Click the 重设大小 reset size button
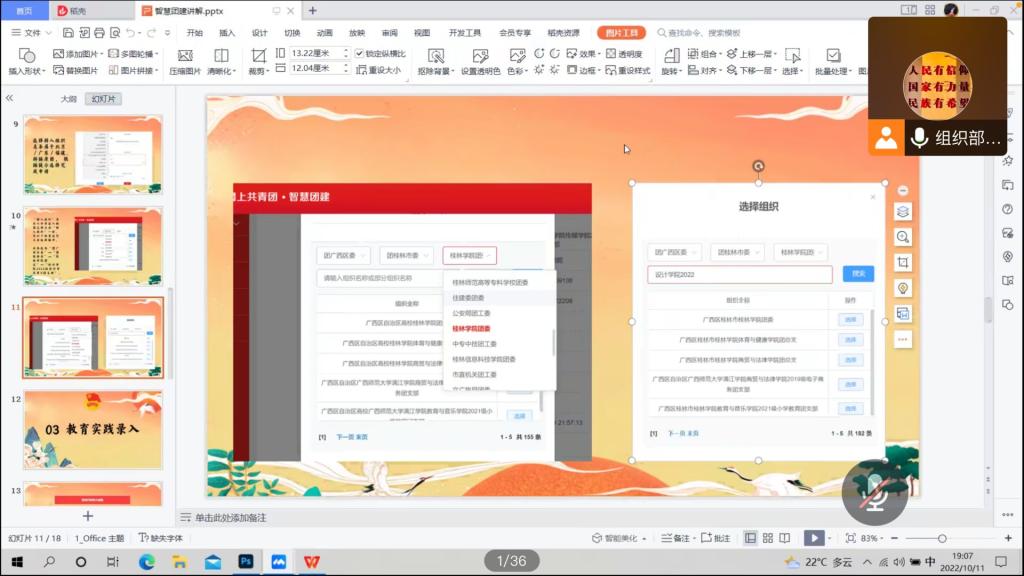The height and width of the screenshot is (576, 1024). (379, 70)
